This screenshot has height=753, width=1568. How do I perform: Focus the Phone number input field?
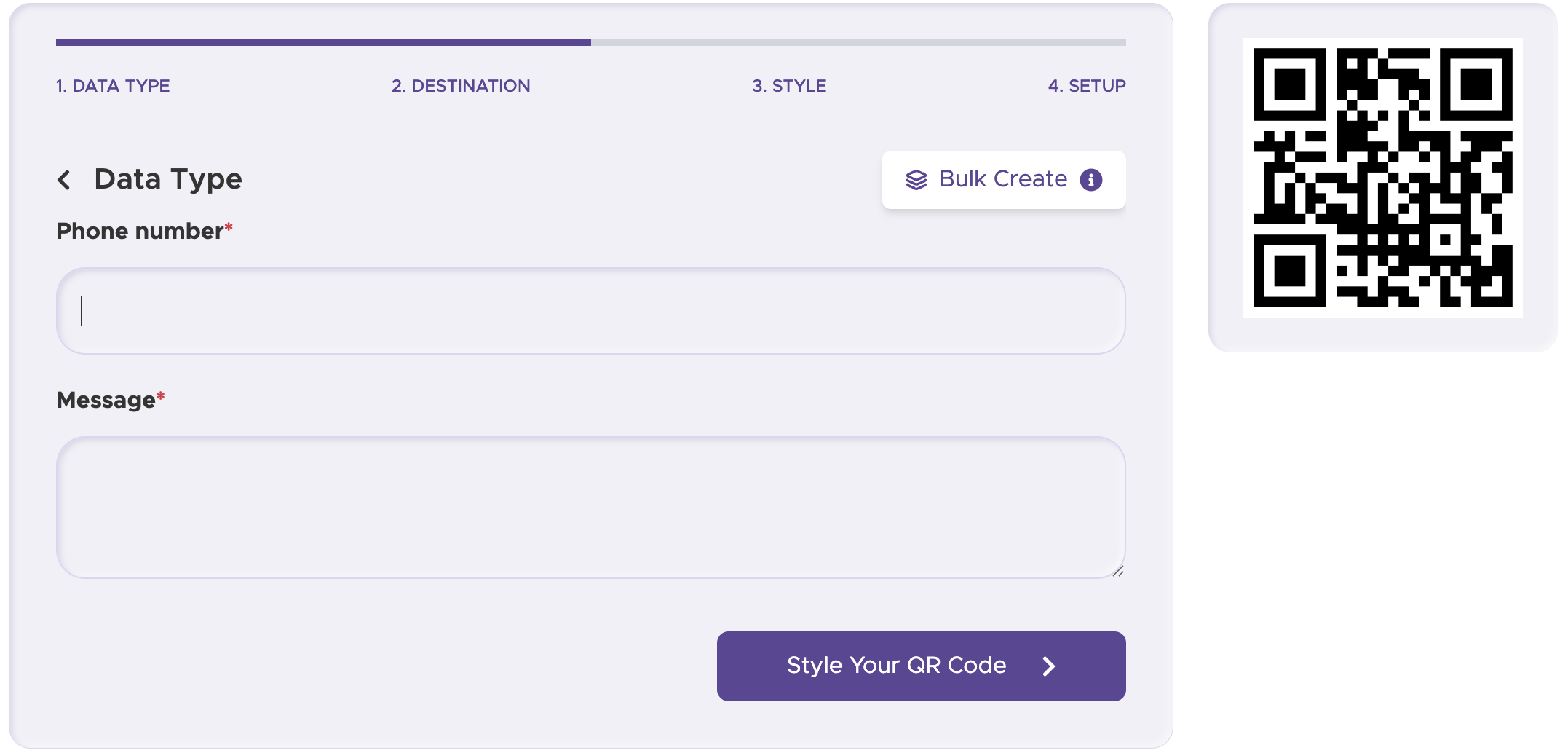coord(590,311)
